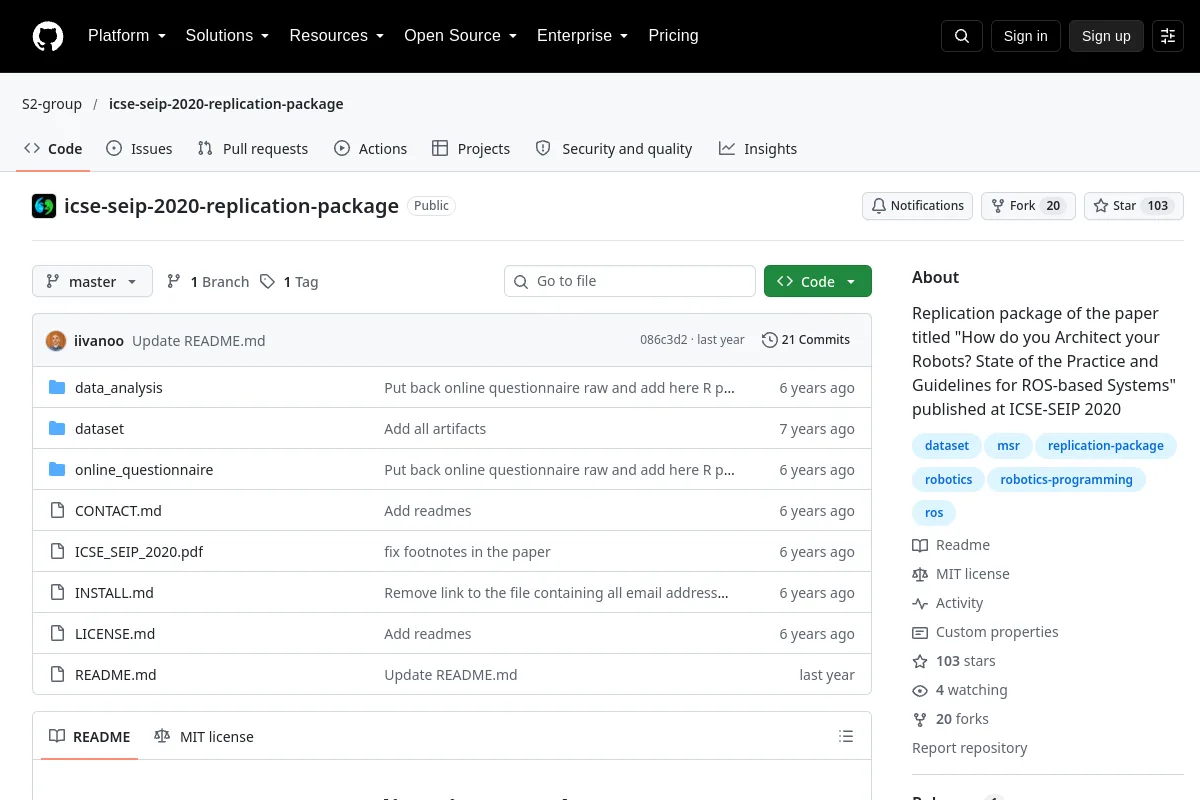Click the branch icon next to 1 Branch
Screen dimensions: 1200x800
174,282
